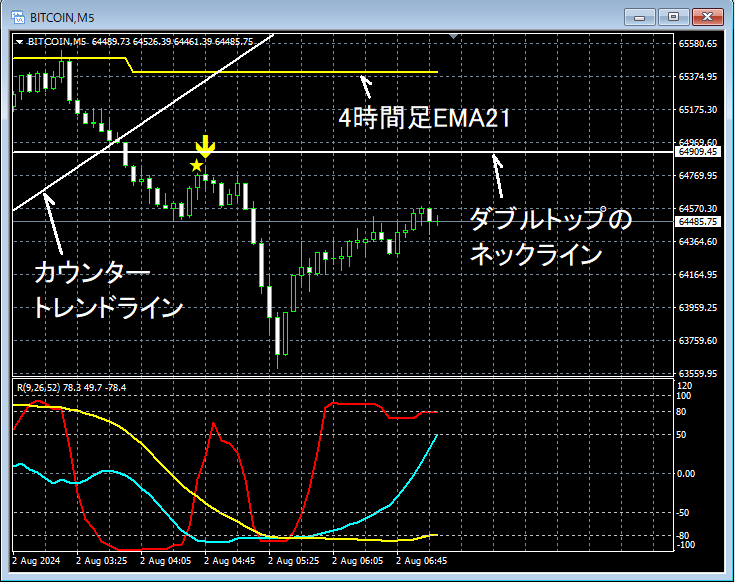Click the 65374.95 price scale value
This screenshot has height=582, width=736.
click(x=698, y=77)
